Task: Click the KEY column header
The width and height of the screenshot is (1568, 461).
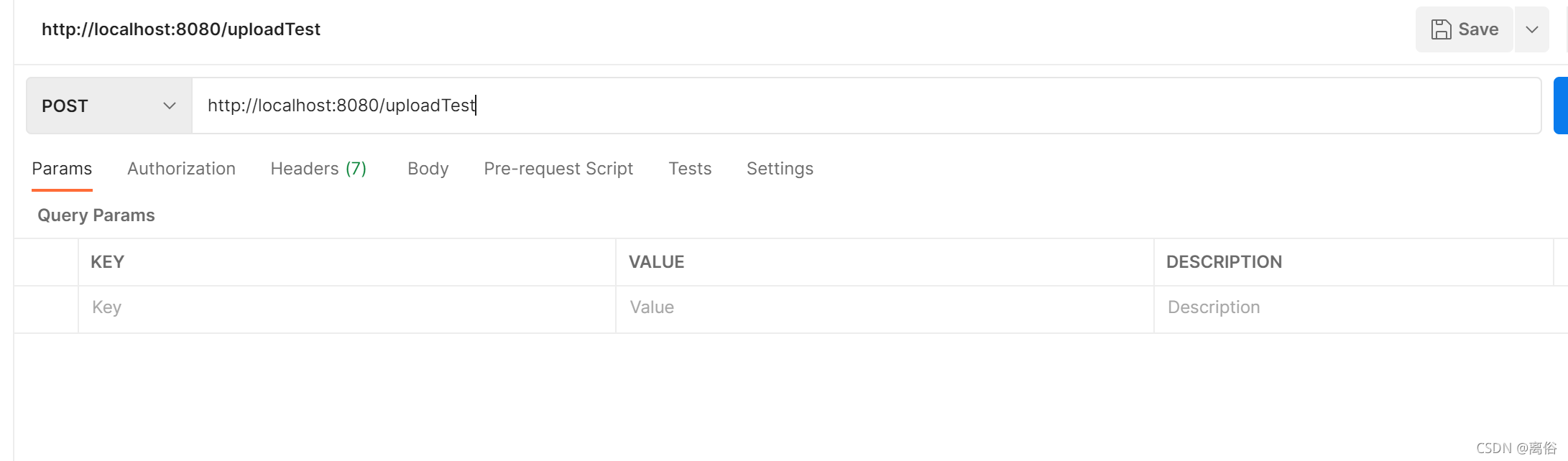Action: [x=107, y=262]
